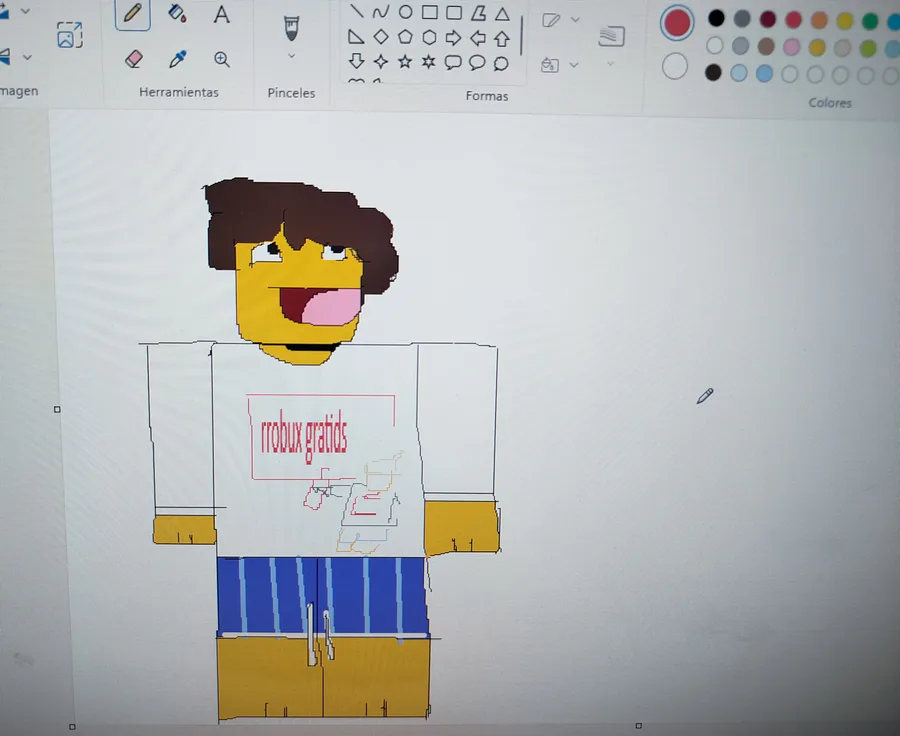Pick the black color swatch in top row
Viewport: 900px width, 736px height.
pyautogui.click(x=716, y=18)
